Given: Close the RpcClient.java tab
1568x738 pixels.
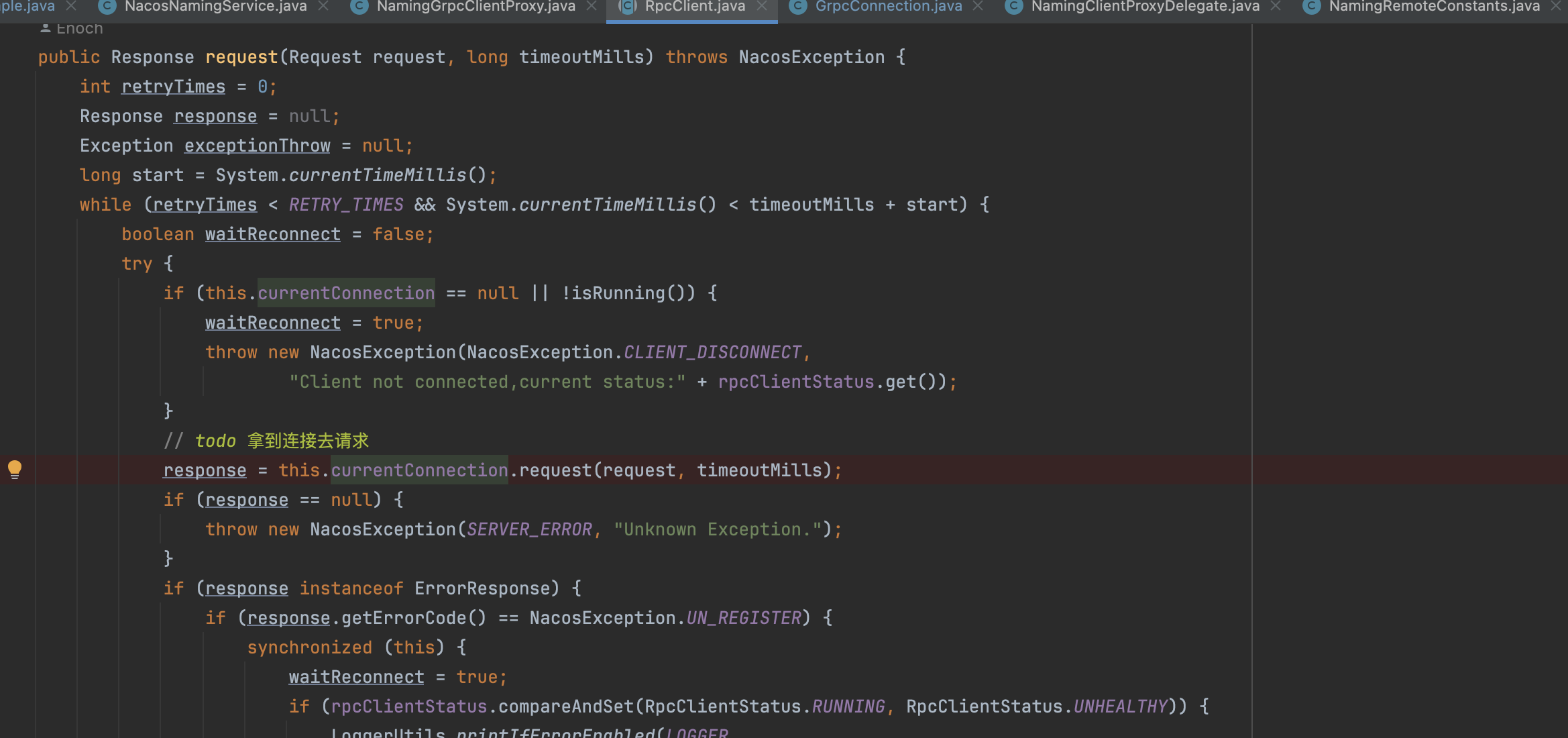Looking at the screenshot, I should tap(762, 6).
